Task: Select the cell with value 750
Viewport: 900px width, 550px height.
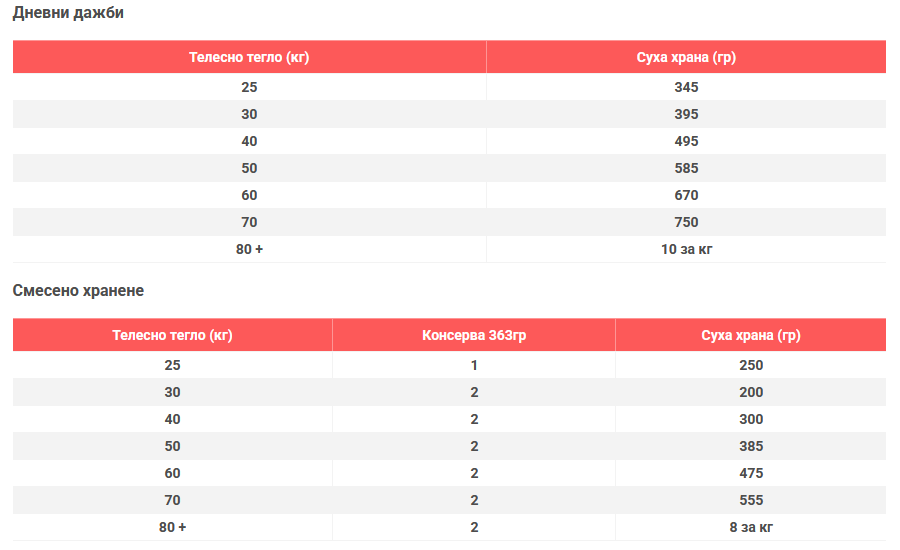Action: tap(686, 222)
